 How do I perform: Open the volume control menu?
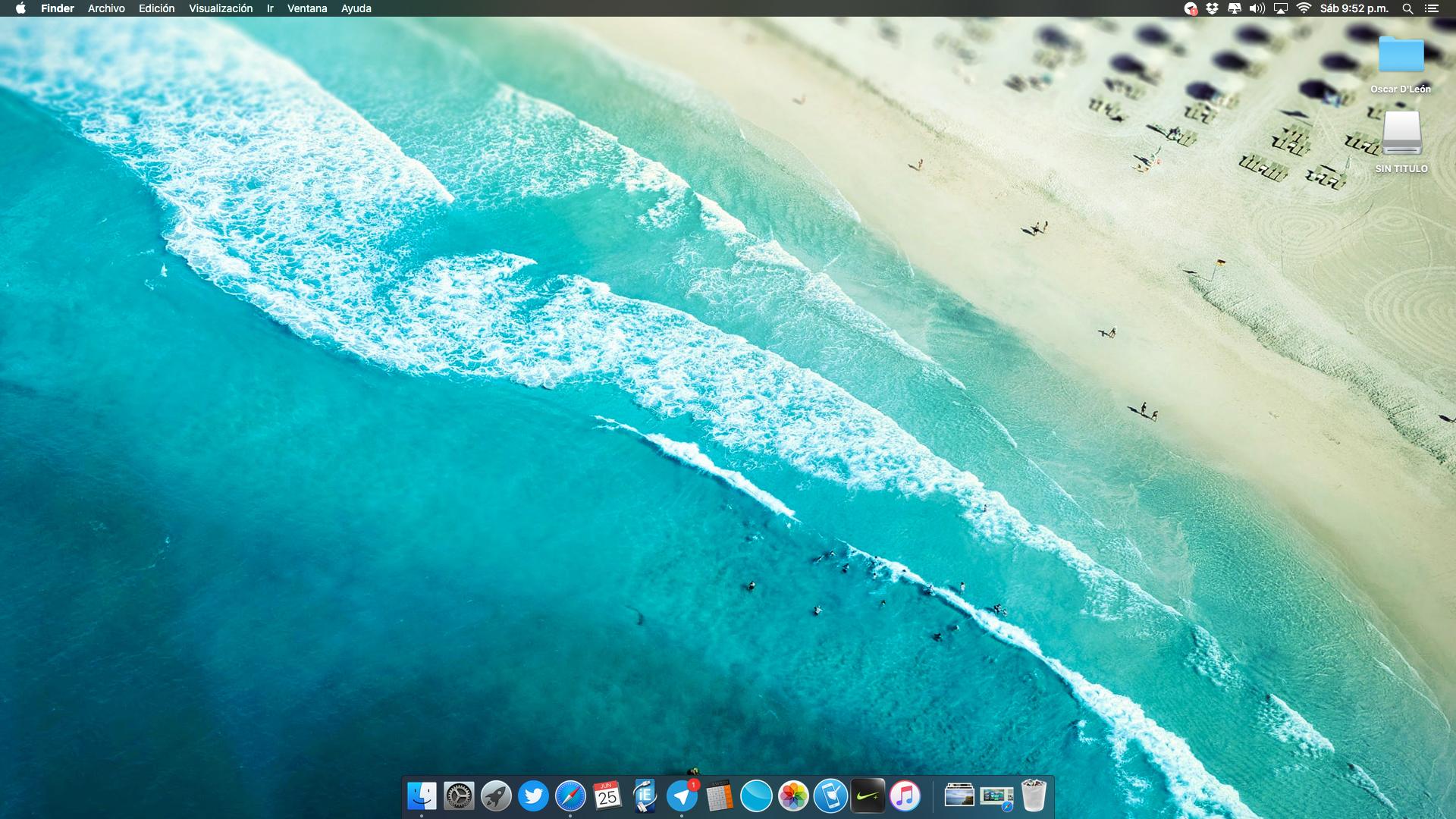coord(1257,8)
